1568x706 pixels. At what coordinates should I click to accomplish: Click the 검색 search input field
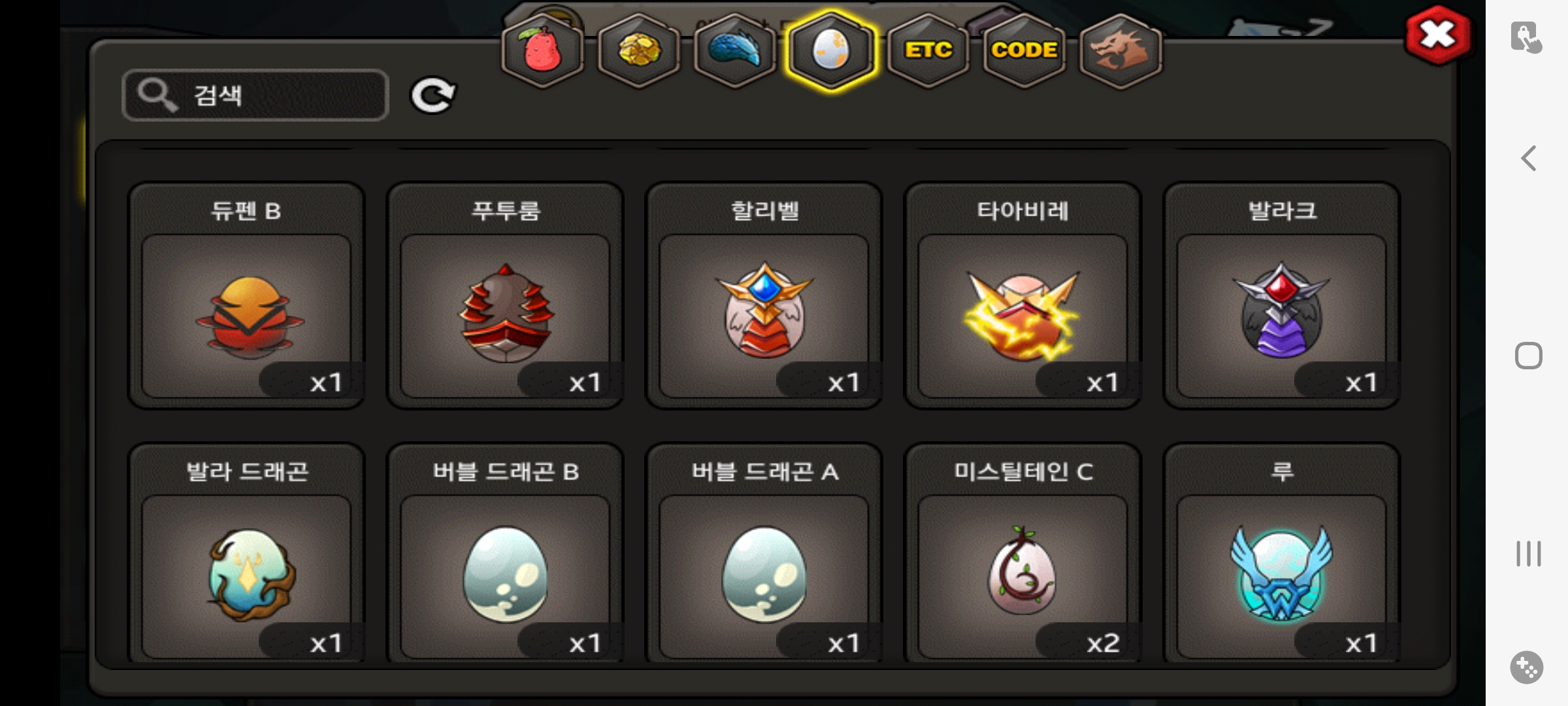coord(255,95)
